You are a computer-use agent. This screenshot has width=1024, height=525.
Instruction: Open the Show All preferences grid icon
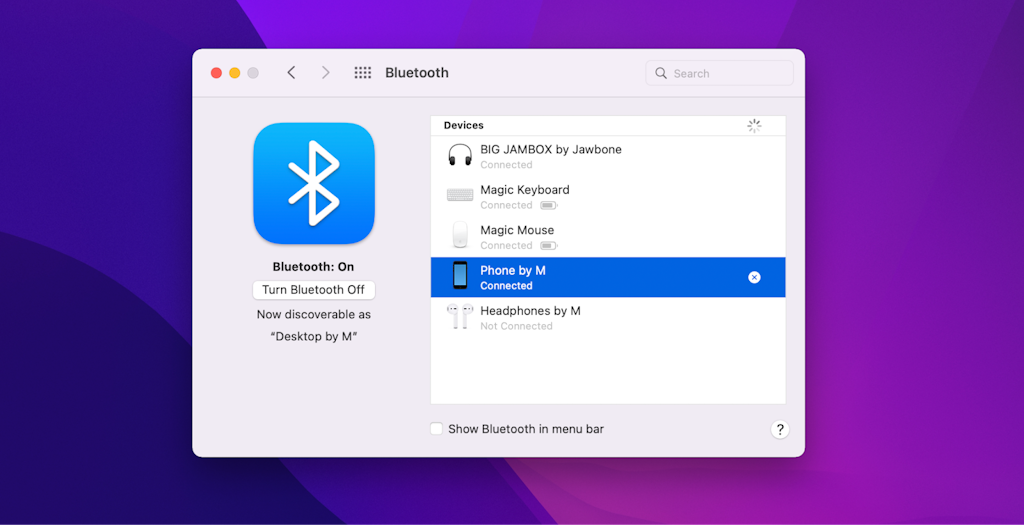click(x=362, y=73)
